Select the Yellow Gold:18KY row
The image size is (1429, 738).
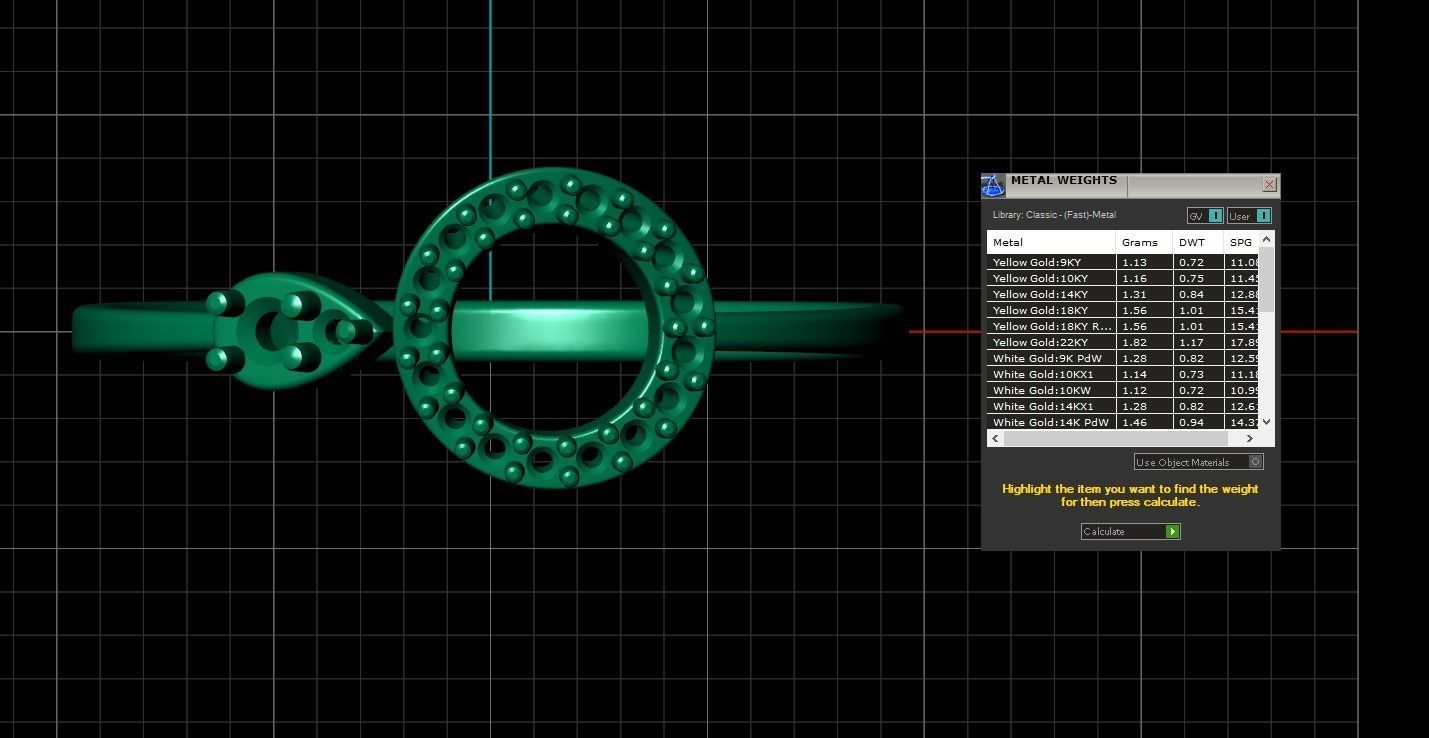click(1123, 310)
